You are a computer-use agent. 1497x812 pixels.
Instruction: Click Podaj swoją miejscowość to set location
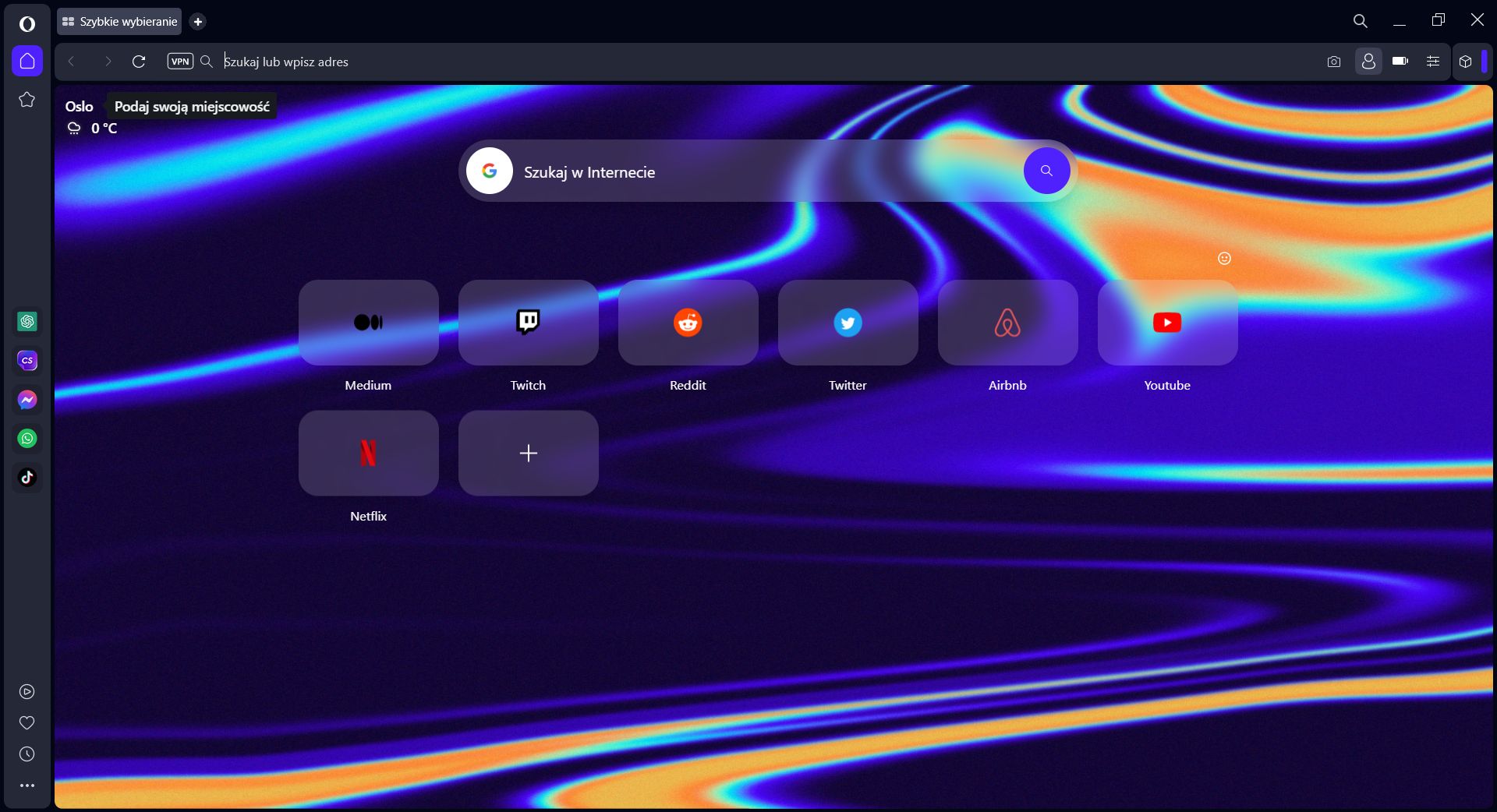(x=191, y=107)
